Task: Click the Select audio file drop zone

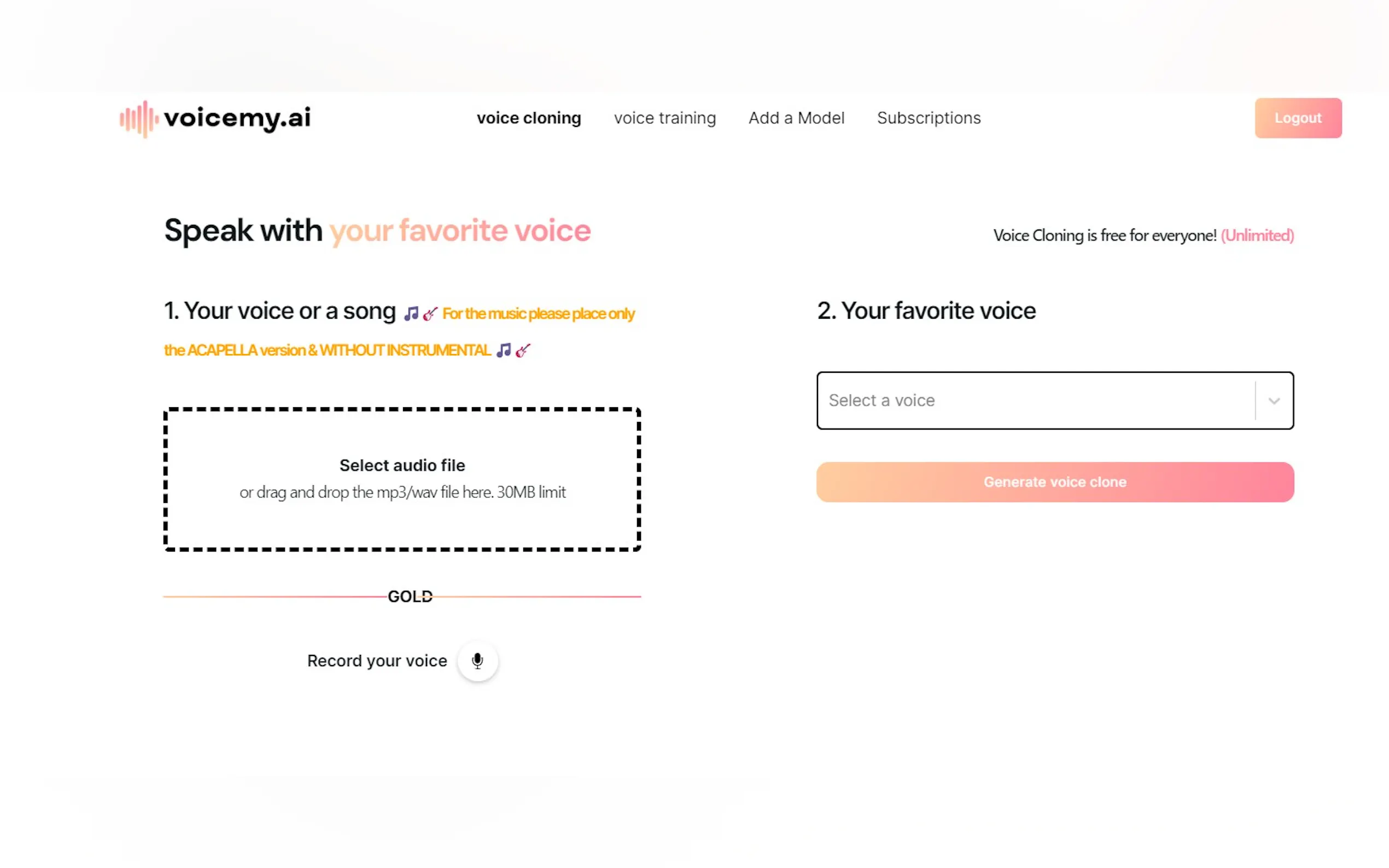Action: [x=402, y=465]
